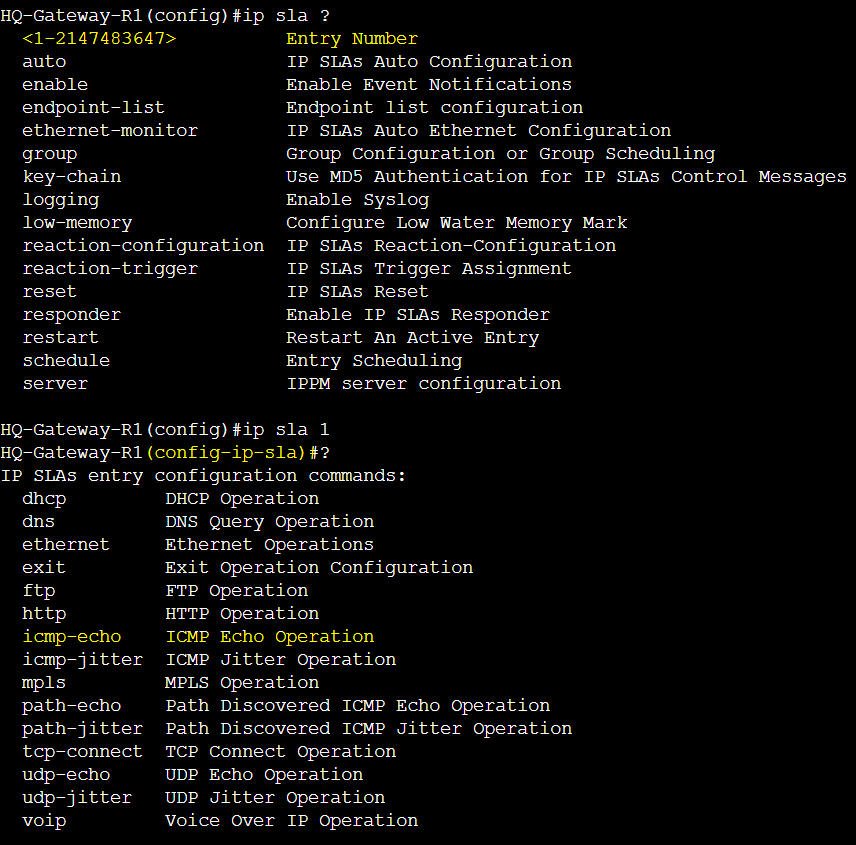
Task: Click the 'ip sla 1' command line
Action: coord(165,430)
